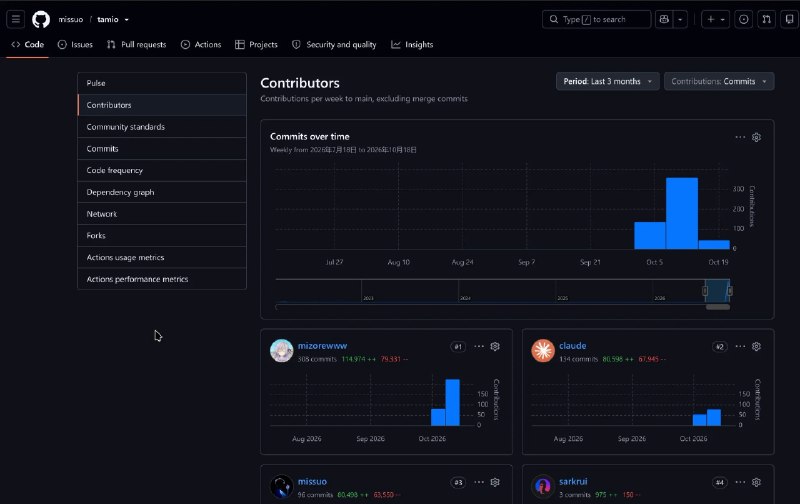The image size is (800, 504).
Task: Click the gear icon on claude card
Action: (x=756, y=346)
